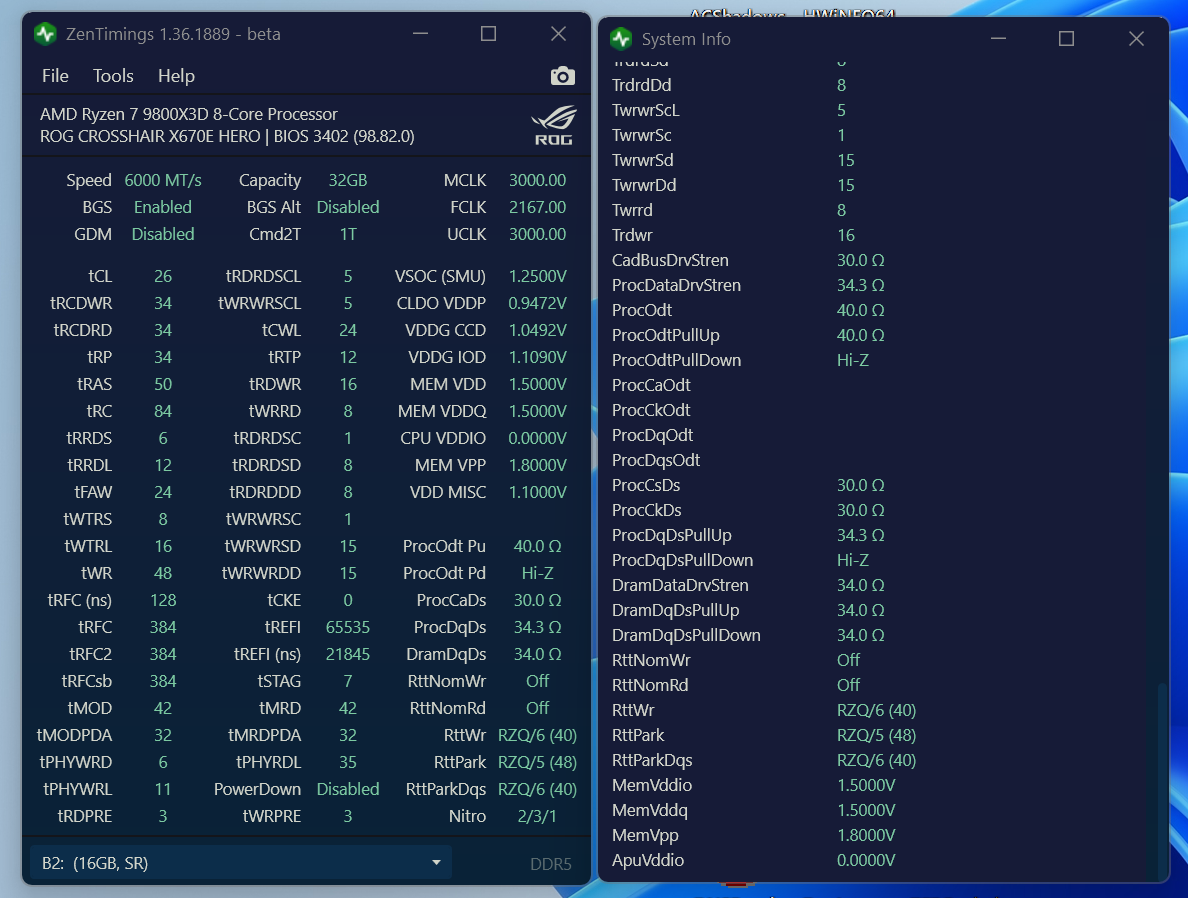Viewport: 1188px width, 898px height.
Task: Click the VSOC (SMU) 1.2500V reading
Action: (537, 277)
